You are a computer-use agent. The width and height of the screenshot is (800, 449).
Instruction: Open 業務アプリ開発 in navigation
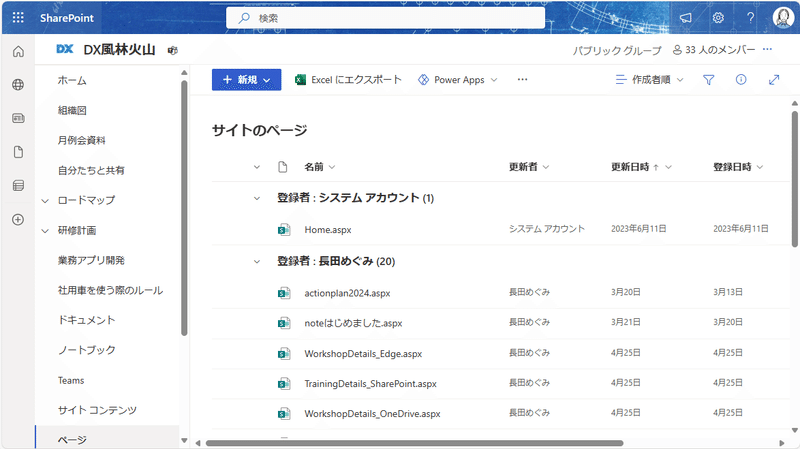[x=91, y=260]
